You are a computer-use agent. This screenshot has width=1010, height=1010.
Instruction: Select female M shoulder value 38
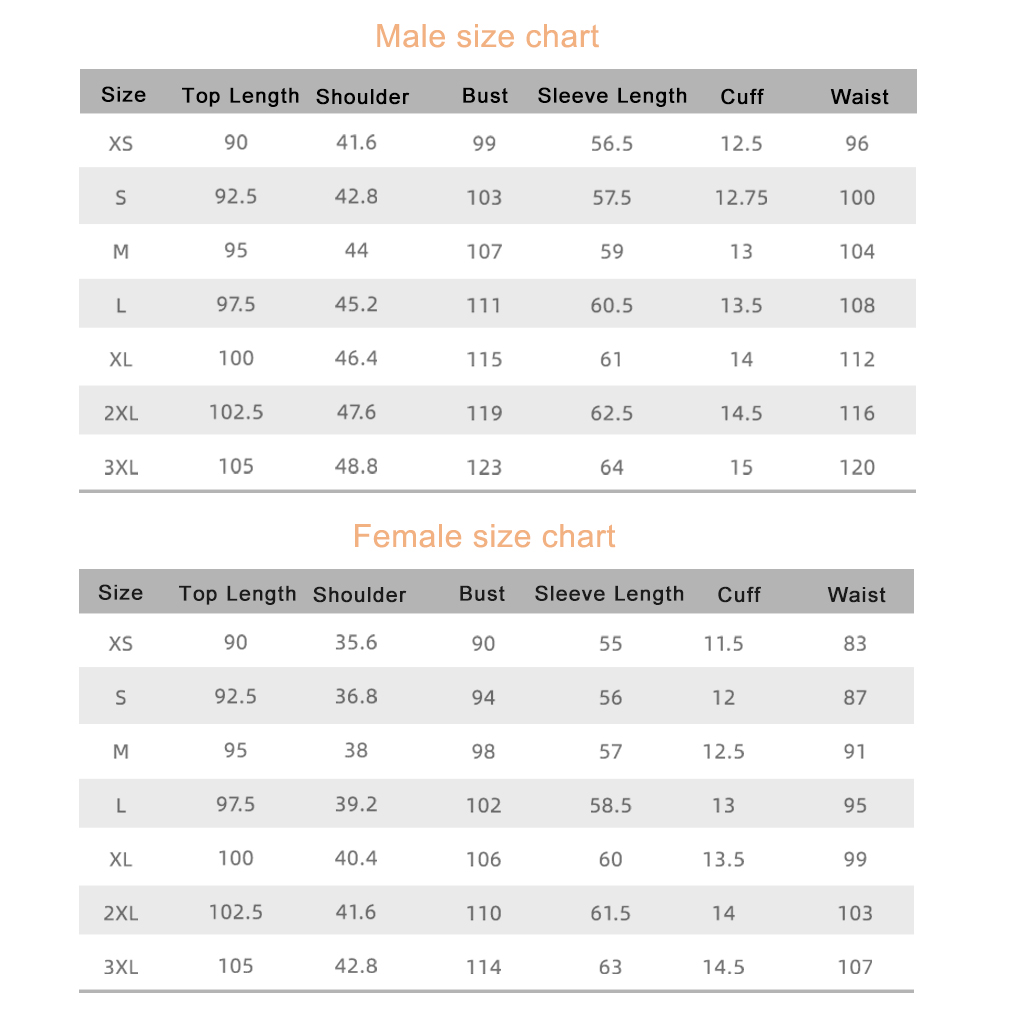[x=356, y=750]
